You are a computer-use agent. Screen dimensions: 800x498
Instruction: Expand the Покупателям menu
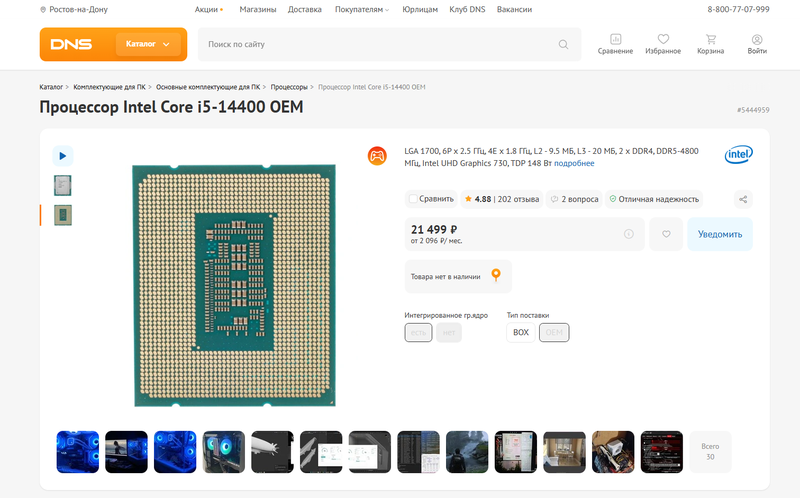pyautogui.click(x=362, y=9)
